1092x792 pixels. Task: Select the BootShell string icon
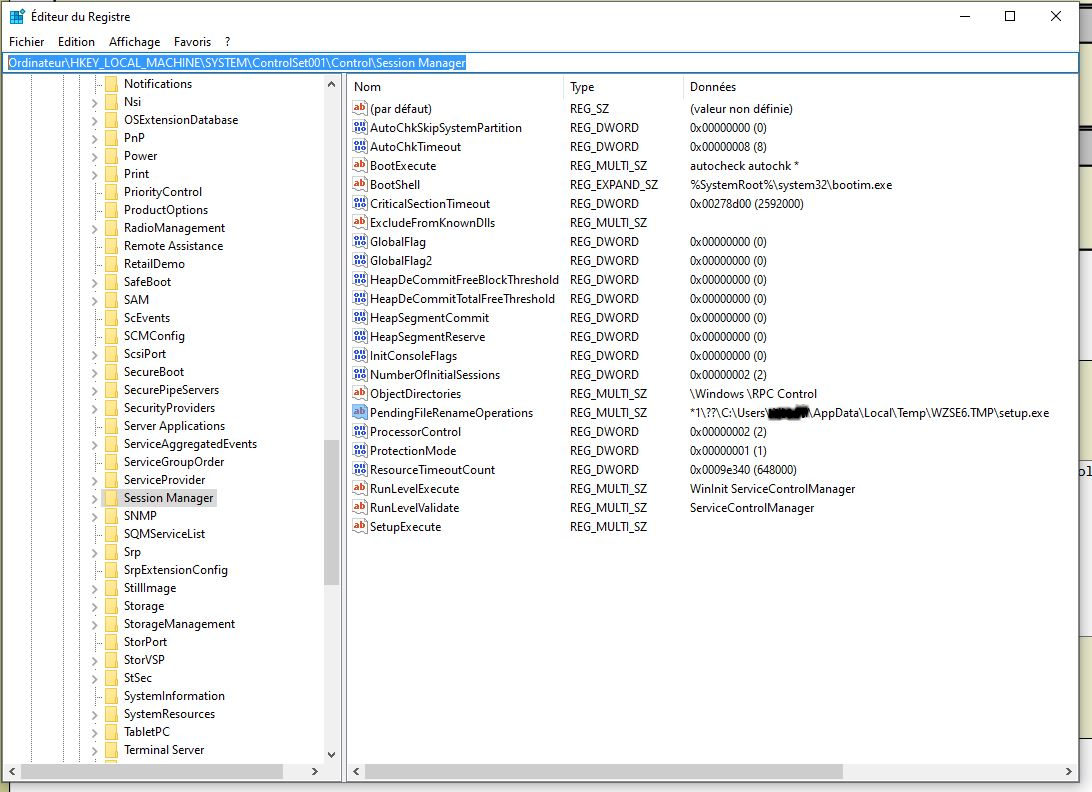(359, 184)
